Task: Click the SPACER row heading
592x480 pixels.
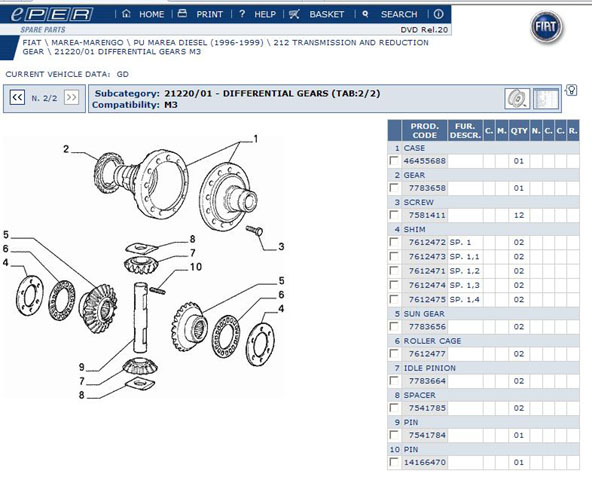Action: (419, 395)
